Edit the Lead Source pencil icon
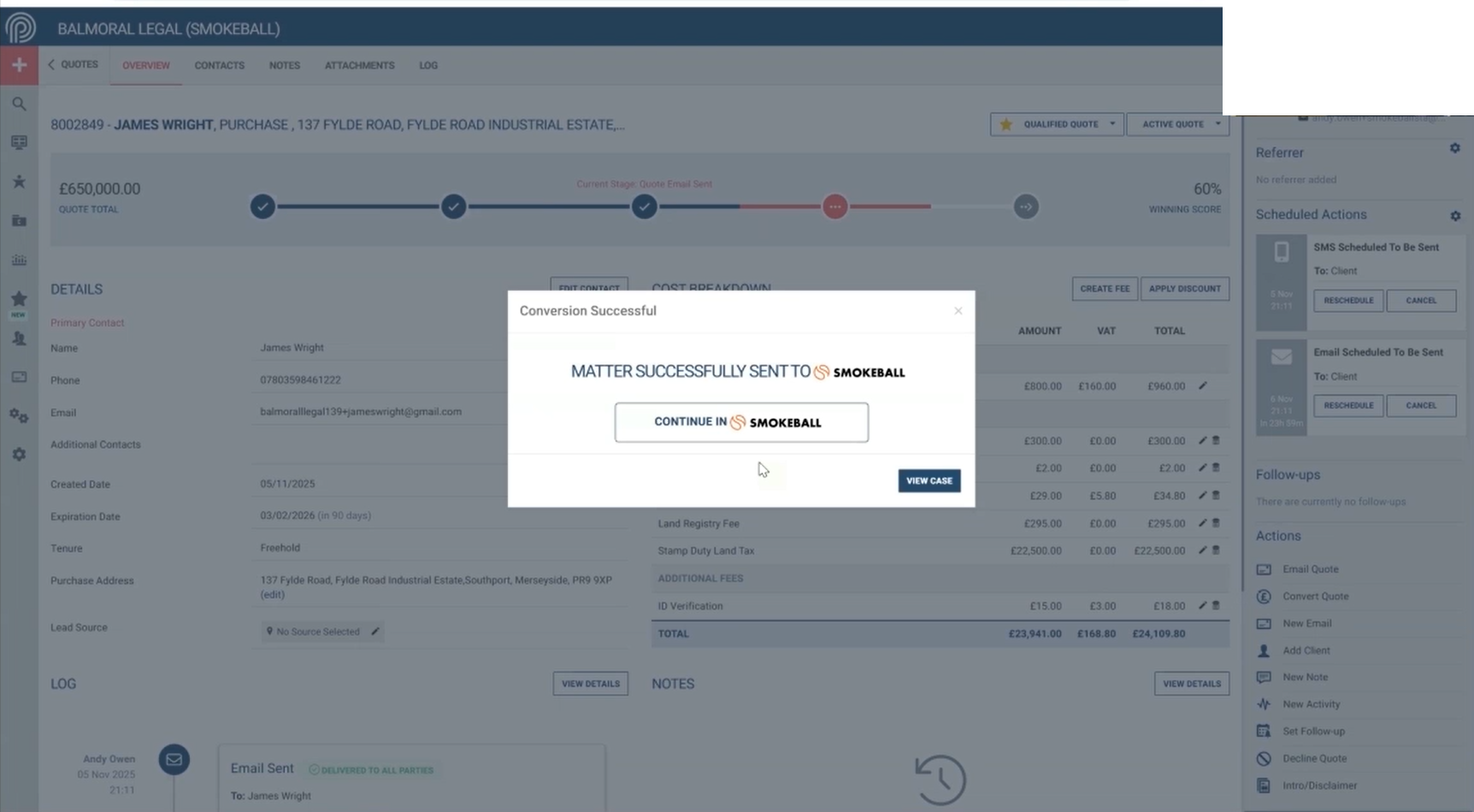The height and width of the screenshot is (812, 1474). [x=375, y=632]
